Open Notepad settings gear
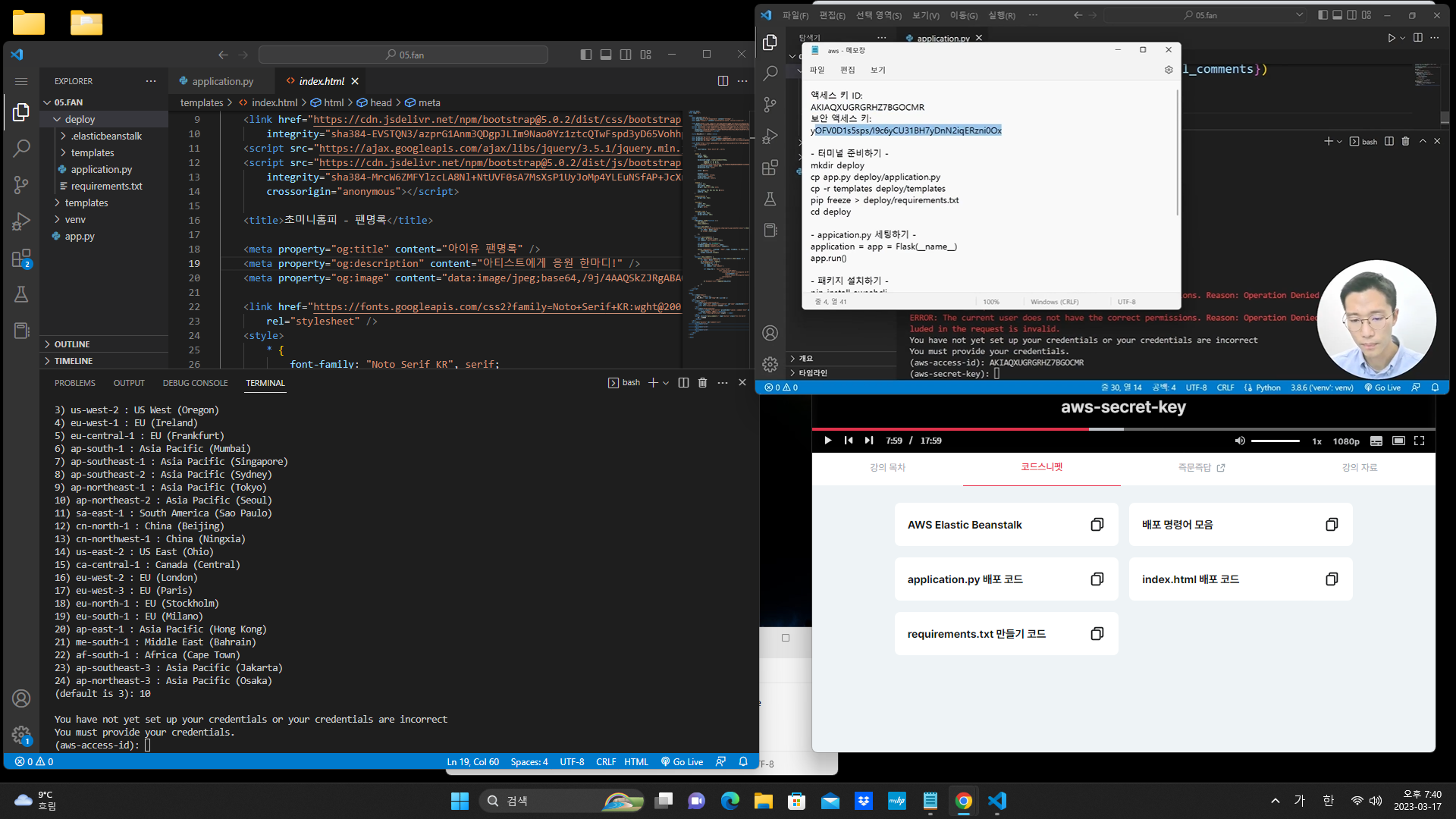This screenshot has width=1456, height=819. 1169,70
